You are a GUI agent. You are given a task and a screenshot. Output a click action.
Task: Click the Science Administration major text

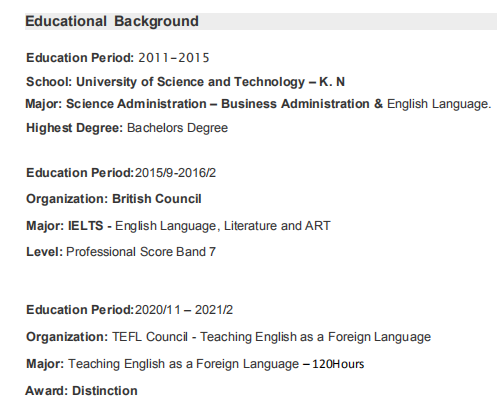[136, 104]
